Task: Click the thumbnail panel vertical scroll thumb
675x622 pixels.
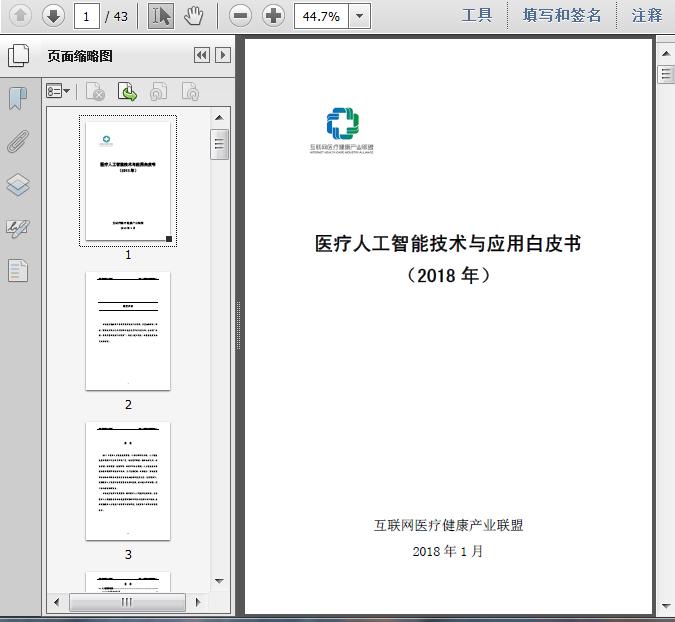Action: point(219,144)
